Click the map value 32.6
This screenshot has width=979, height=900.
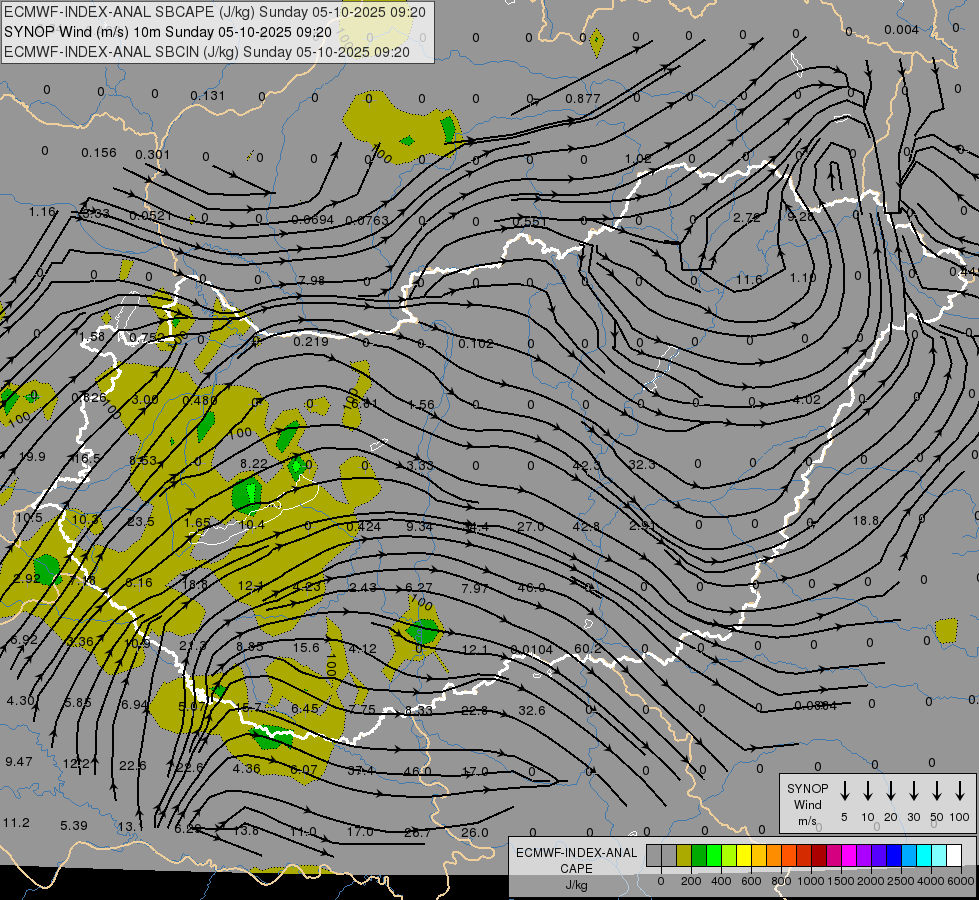pyautogui.click(x=532, y=711)
